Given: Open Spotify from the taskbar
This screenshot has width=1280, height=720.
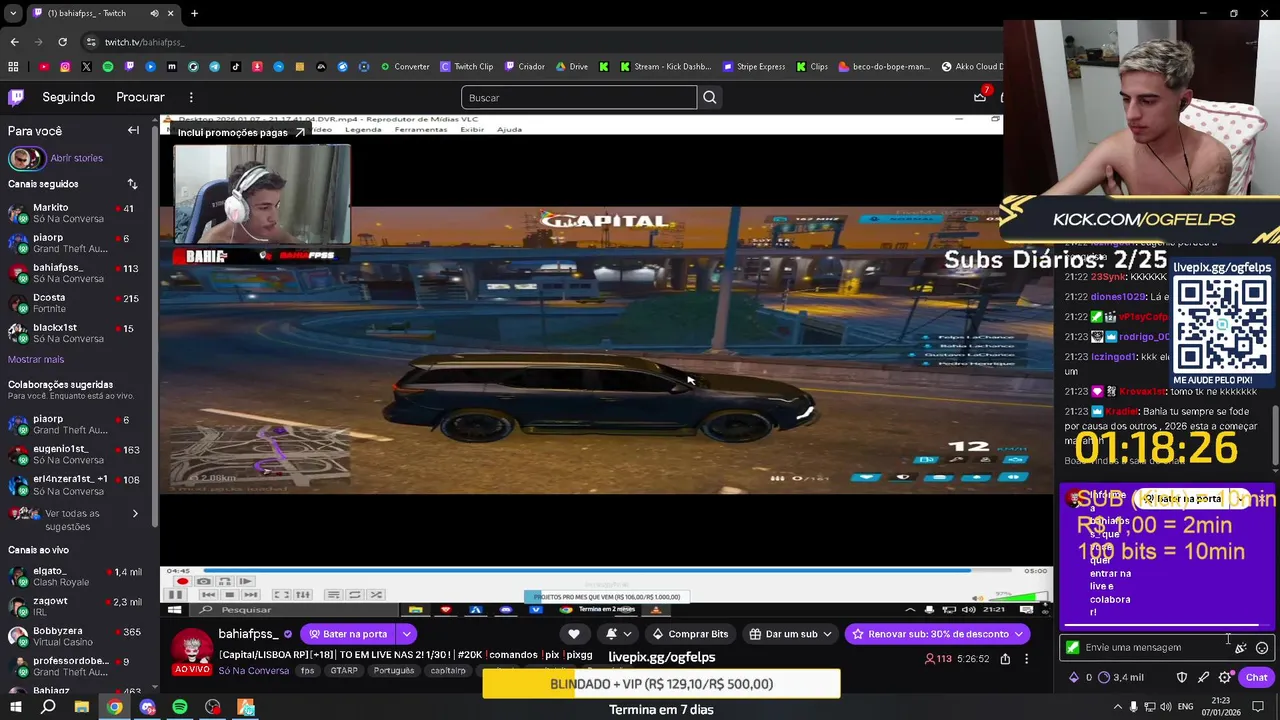Looking at the screenshot, I should coord(180,707).
